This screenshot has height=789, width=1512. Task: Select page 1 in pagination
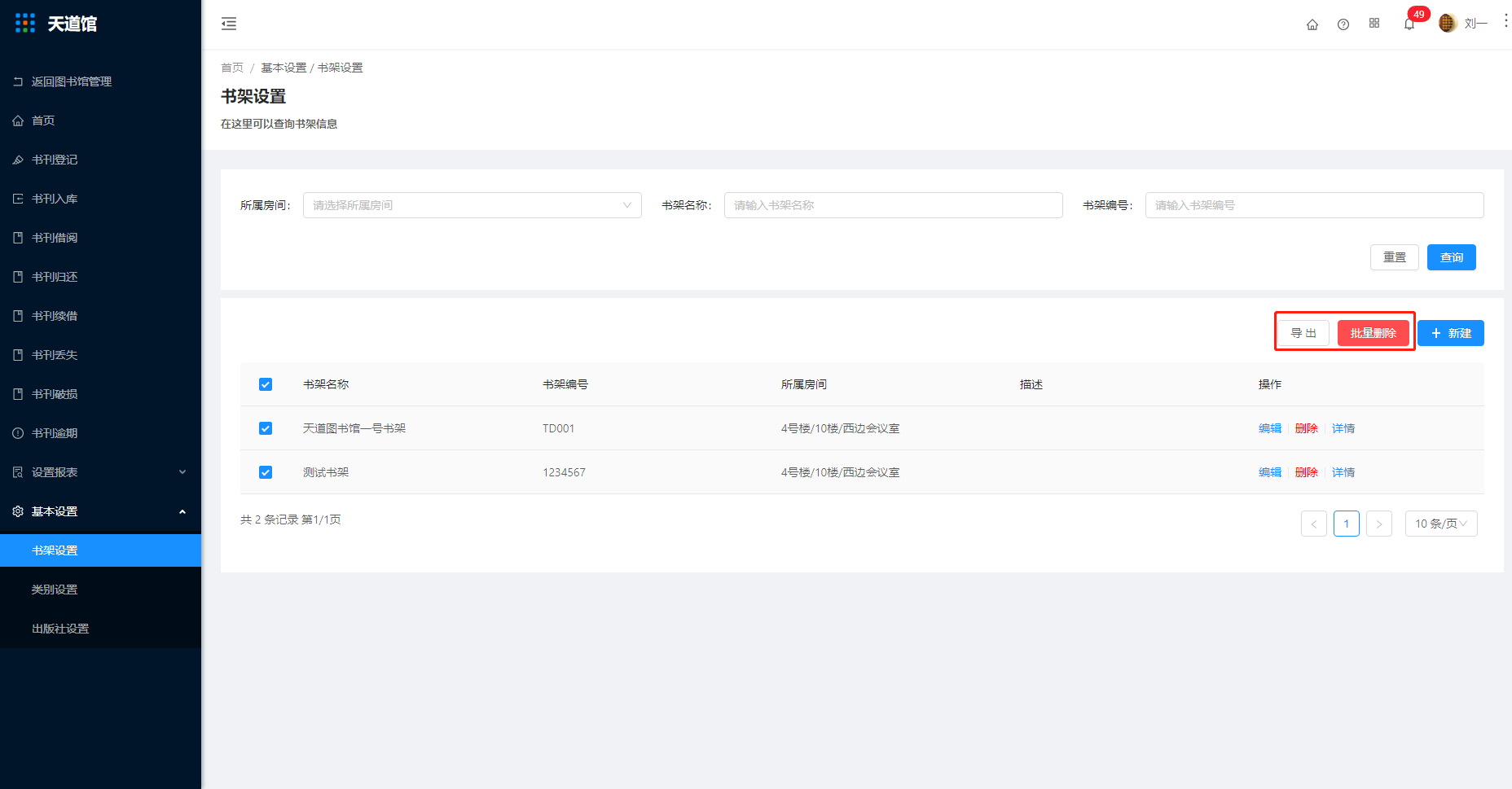(1347, 524)
